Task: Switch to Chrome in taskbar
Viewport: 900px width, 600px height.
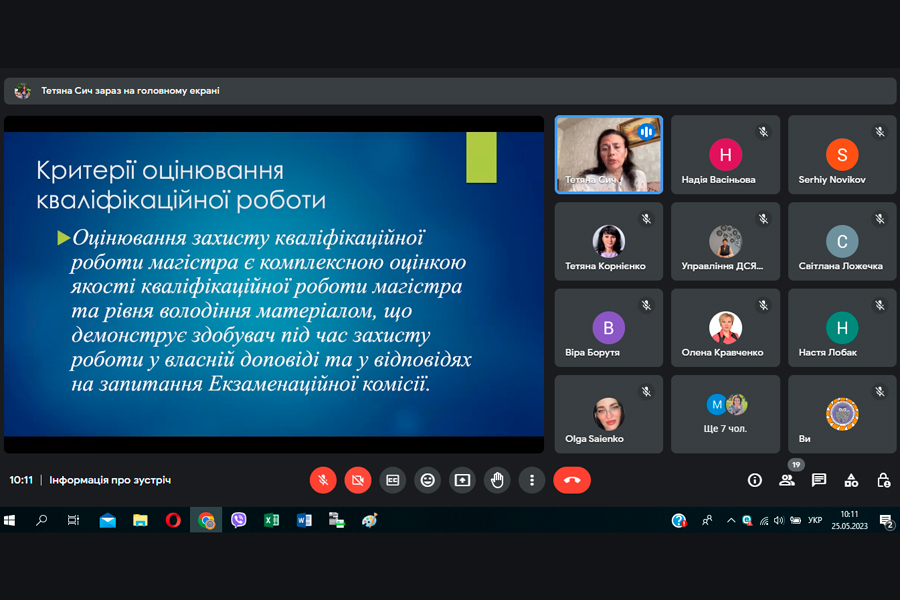Action: coord(206,520)
